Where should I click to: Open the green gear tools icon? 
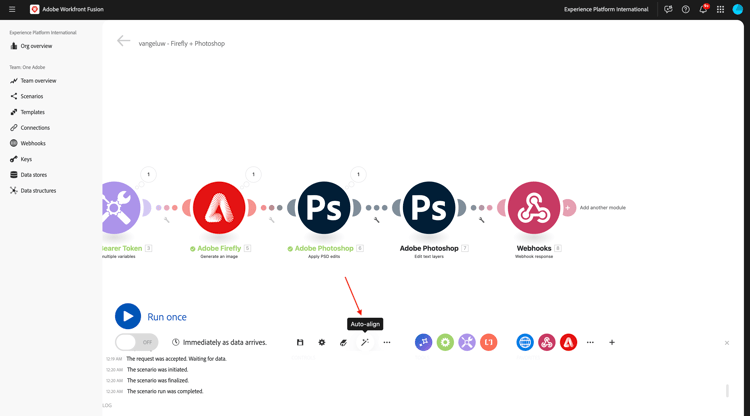(x=445, y=342)
